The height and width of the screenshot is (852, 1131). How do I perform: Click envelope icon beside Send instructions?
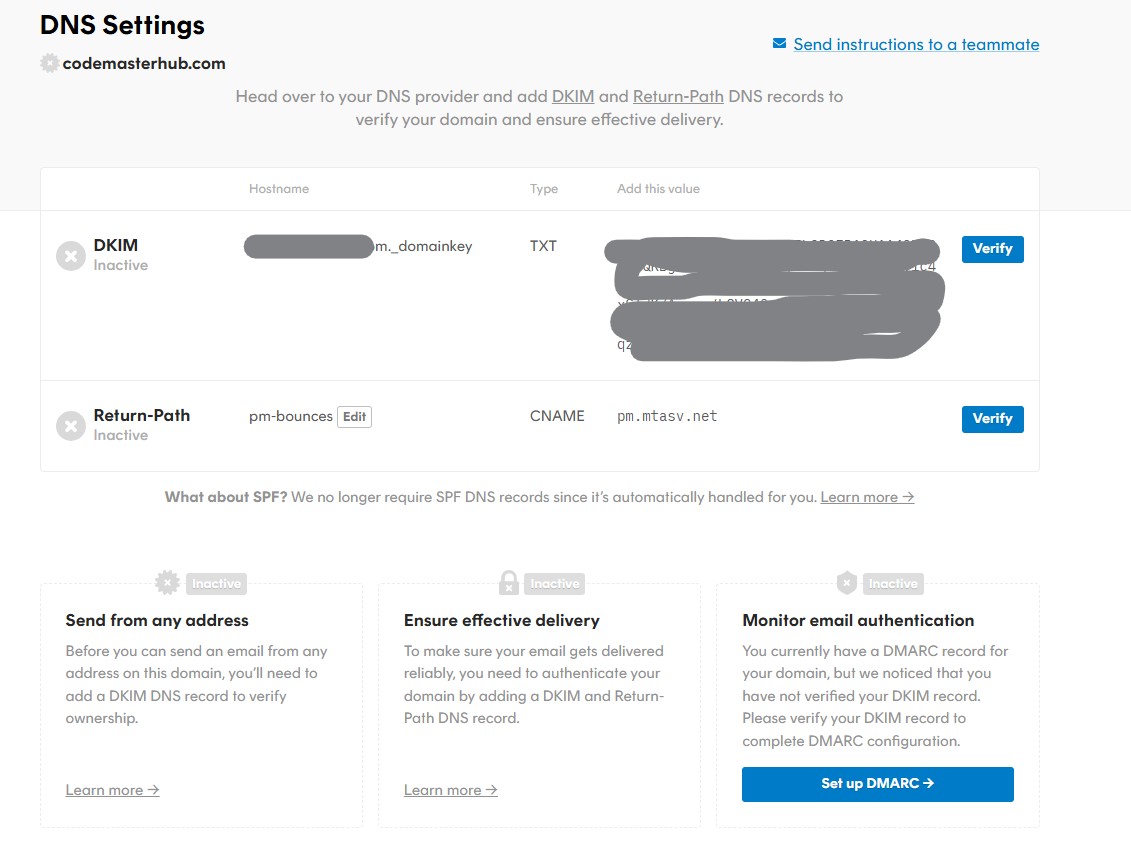click(x=780, y=44)
